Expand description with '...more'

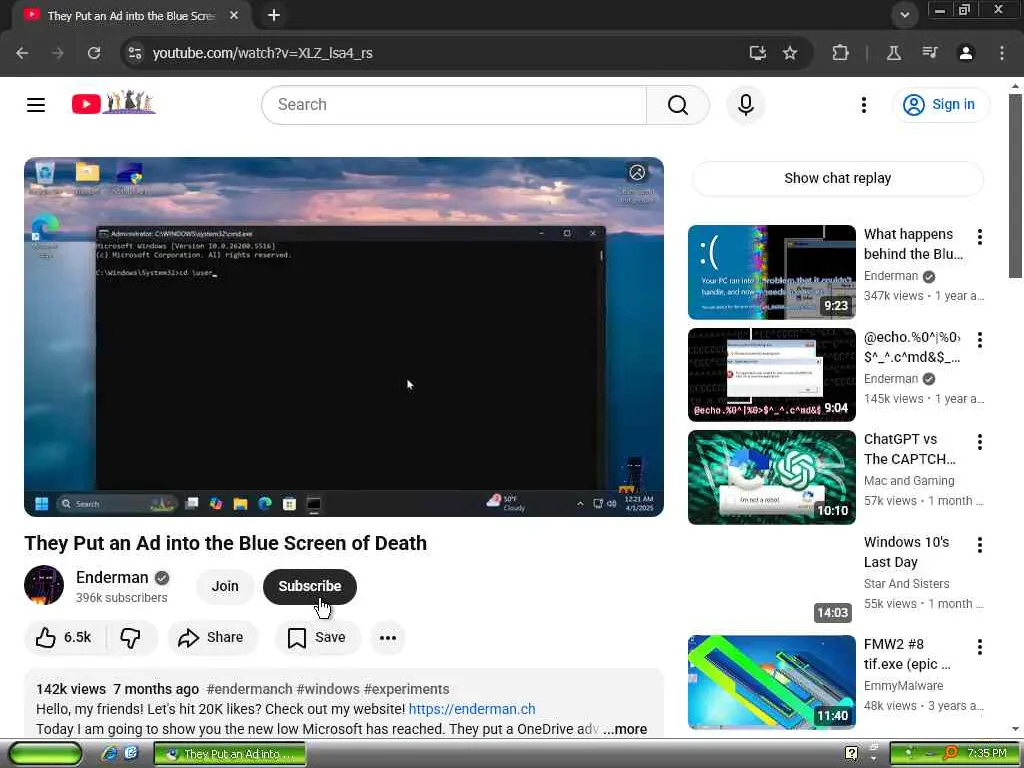point(625,729)
